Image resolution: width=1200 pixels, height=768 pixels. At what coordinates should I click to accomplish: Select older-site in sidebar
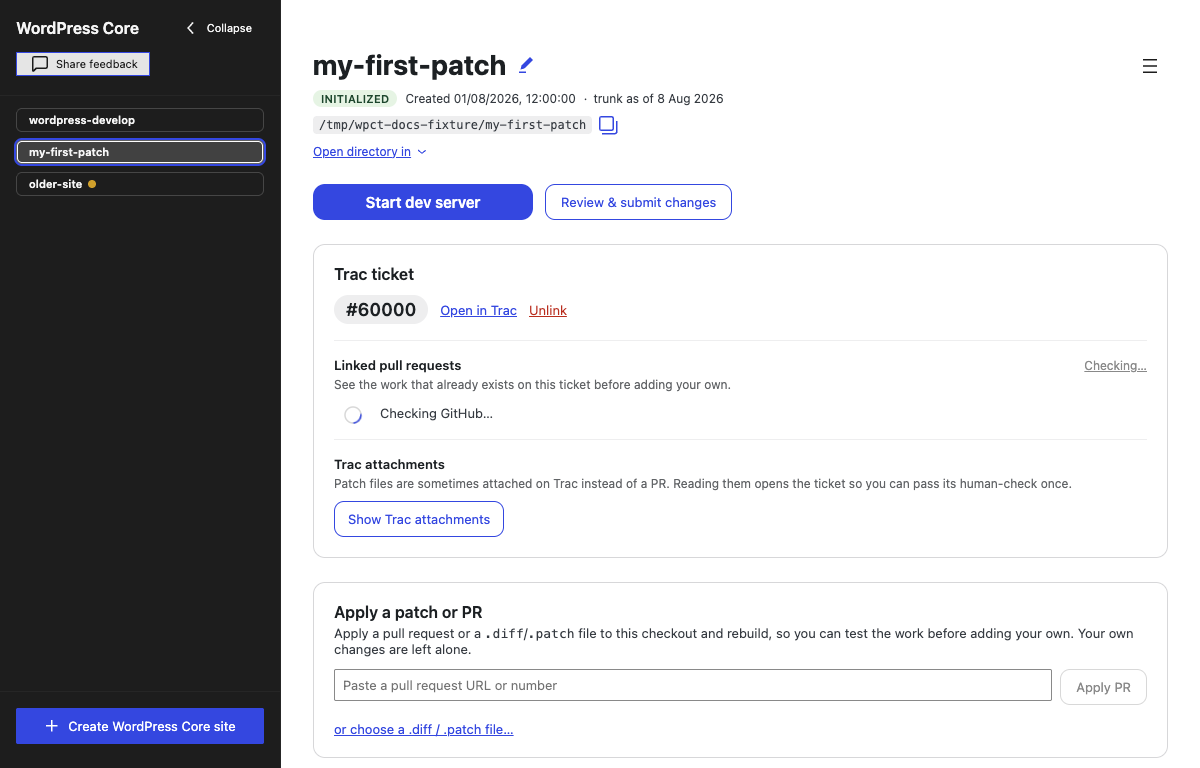[x=140, y=184]
